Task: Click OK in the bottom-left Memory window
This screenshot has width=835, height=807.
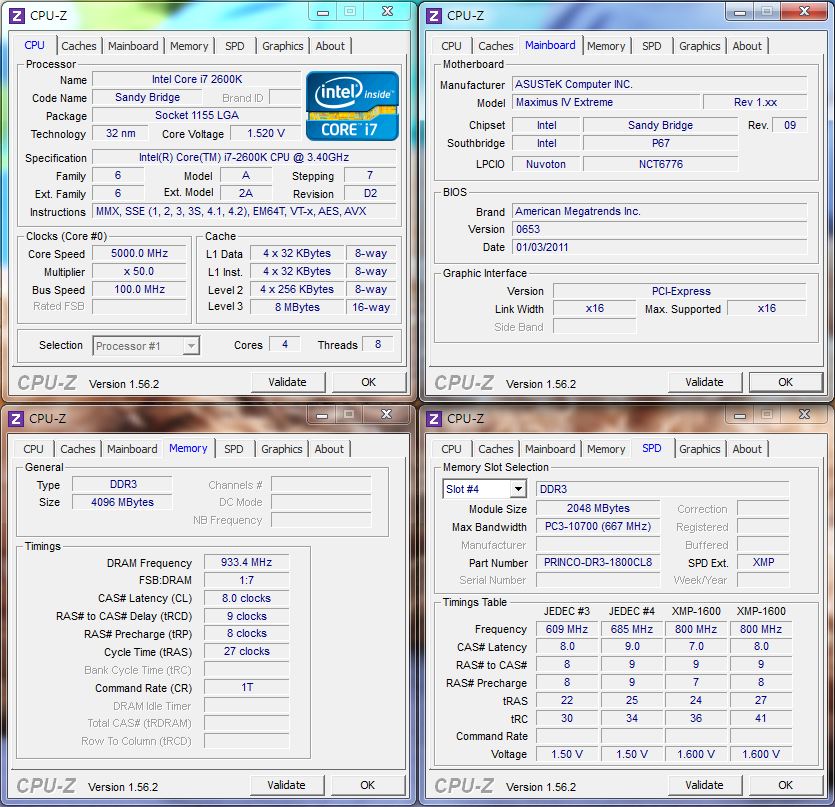Action: [367, 785]
